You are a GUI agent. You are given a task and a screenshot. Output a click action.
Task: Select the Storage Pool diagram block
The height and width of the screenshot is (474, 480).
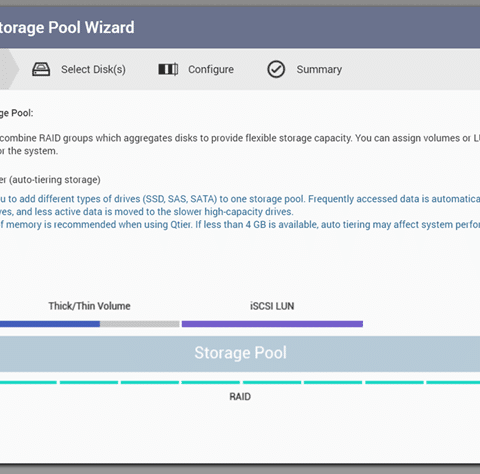click(x=240, y=353)
